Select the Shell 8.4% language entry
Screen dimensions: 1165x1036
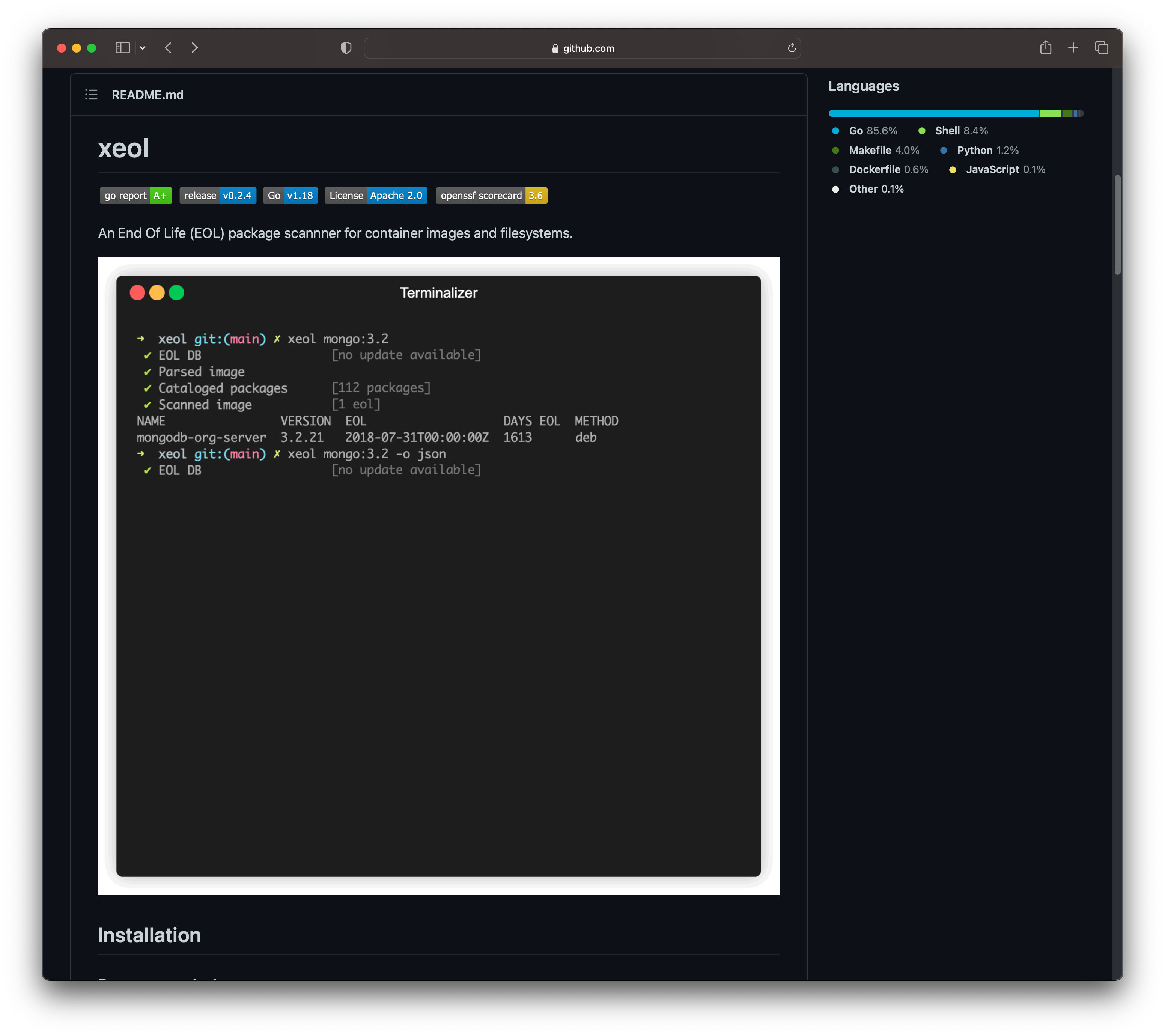pos(953,131)
